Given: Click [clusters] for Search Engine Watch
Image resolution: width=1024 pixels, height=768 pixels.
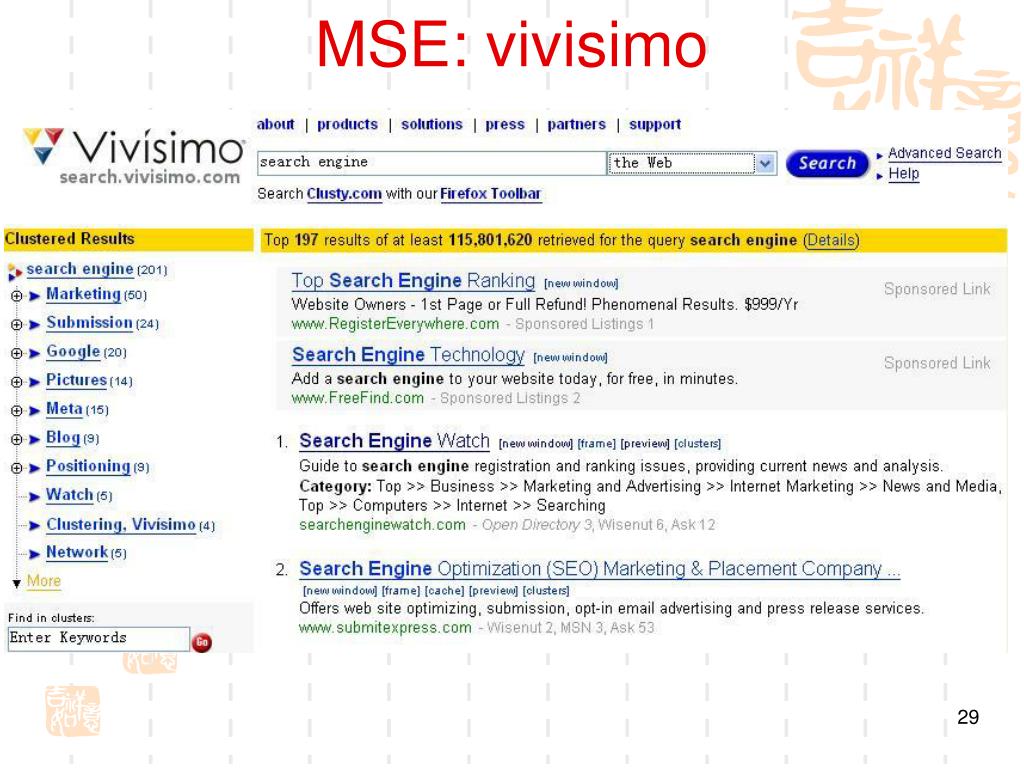Looking at the screenshot, I should (x=697, y=444).
